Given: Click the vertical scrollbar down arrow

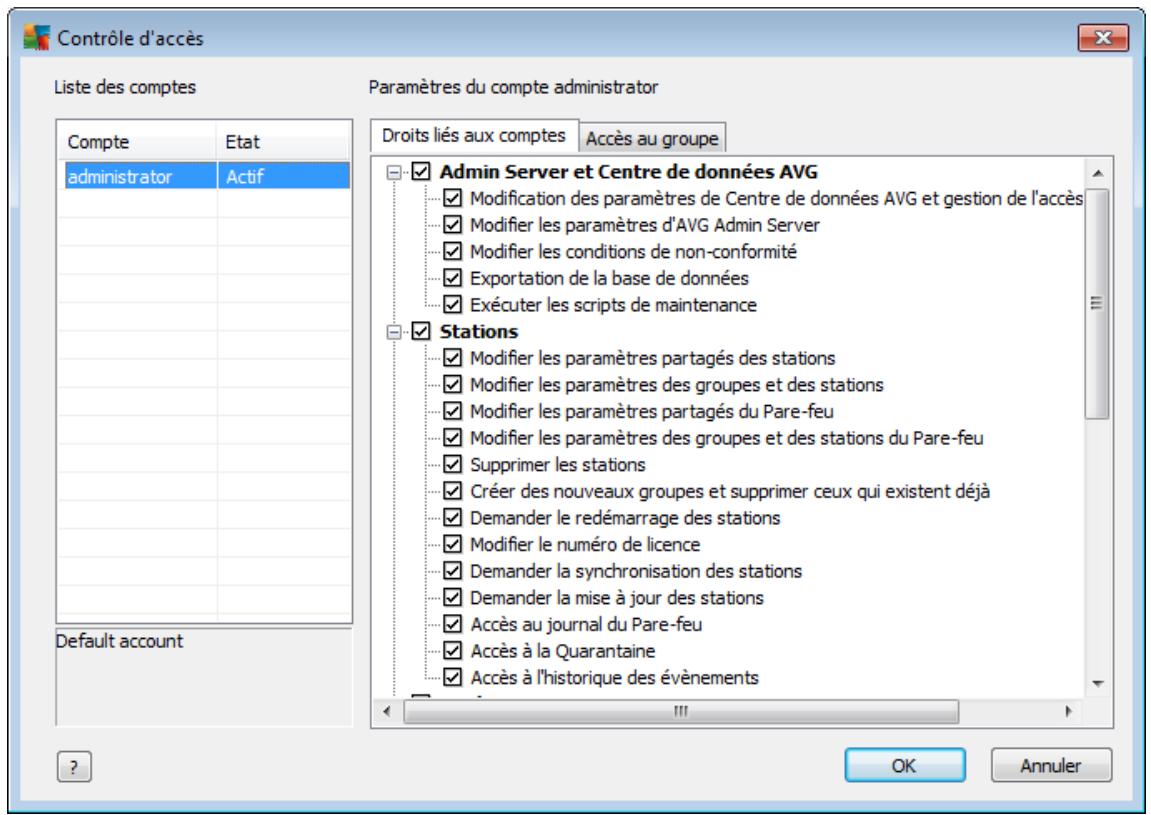Looking at the screenshot, I should 1098,684.
